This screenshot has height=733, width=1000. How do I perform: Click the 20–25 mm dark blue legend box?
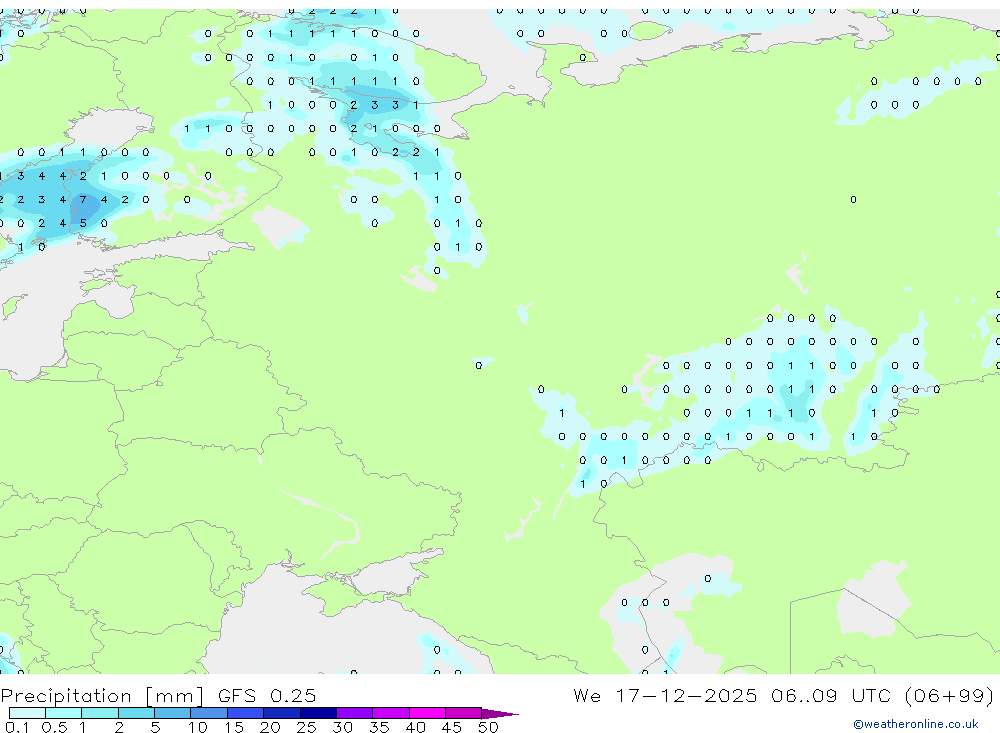click(x=282, y=713)
